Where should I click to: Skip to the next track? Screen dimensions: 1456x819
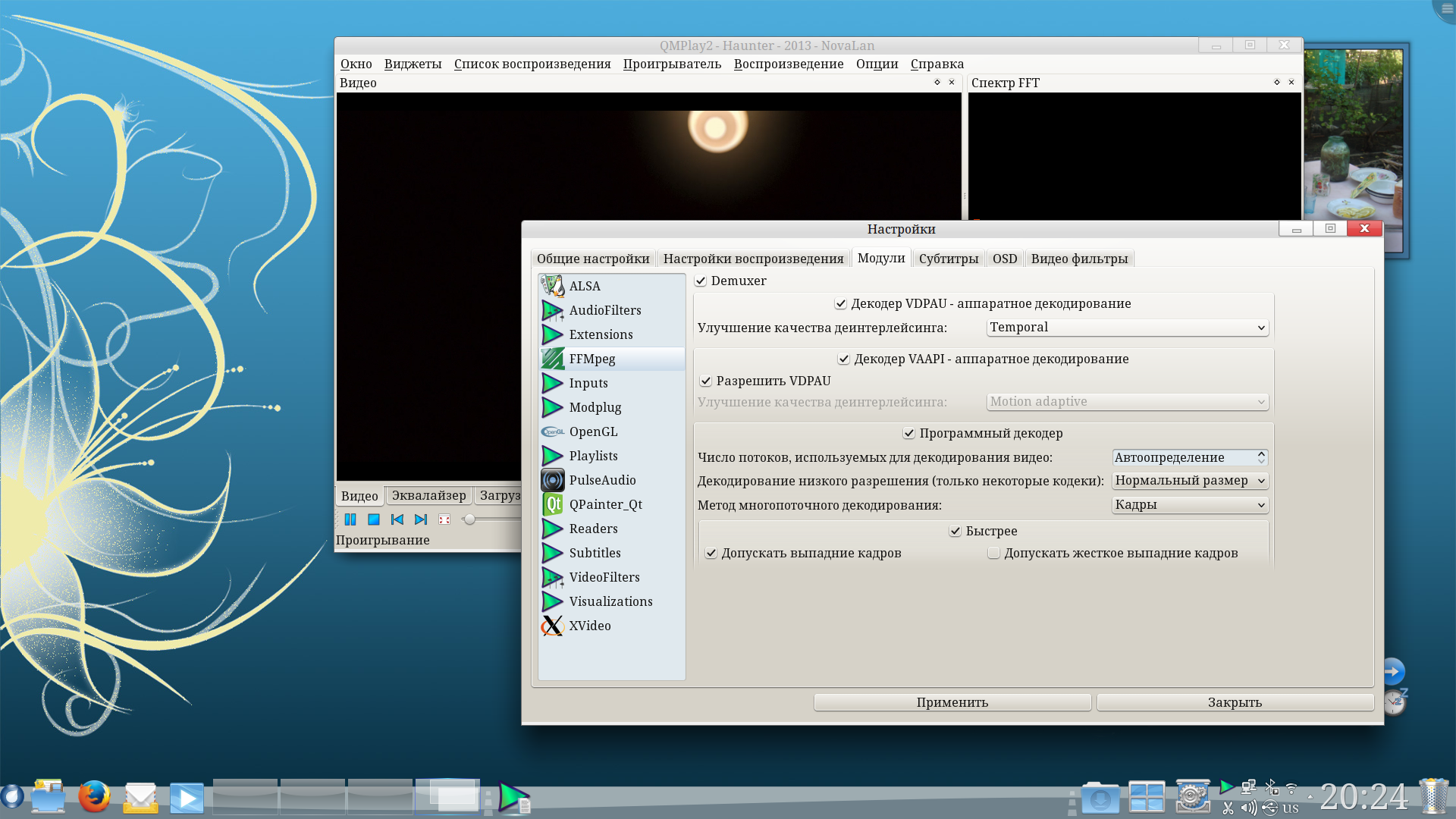pyautogui.click(x=421, y=519)
